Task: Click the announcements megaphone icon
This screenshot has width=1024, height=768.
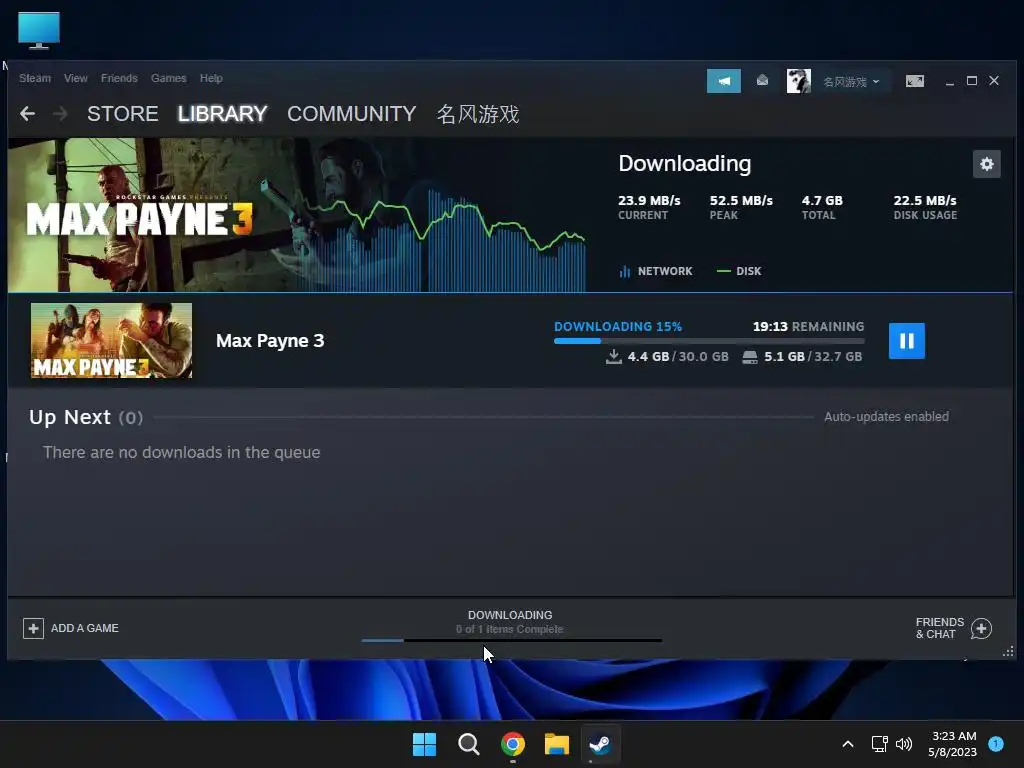Action: (724, 81)
